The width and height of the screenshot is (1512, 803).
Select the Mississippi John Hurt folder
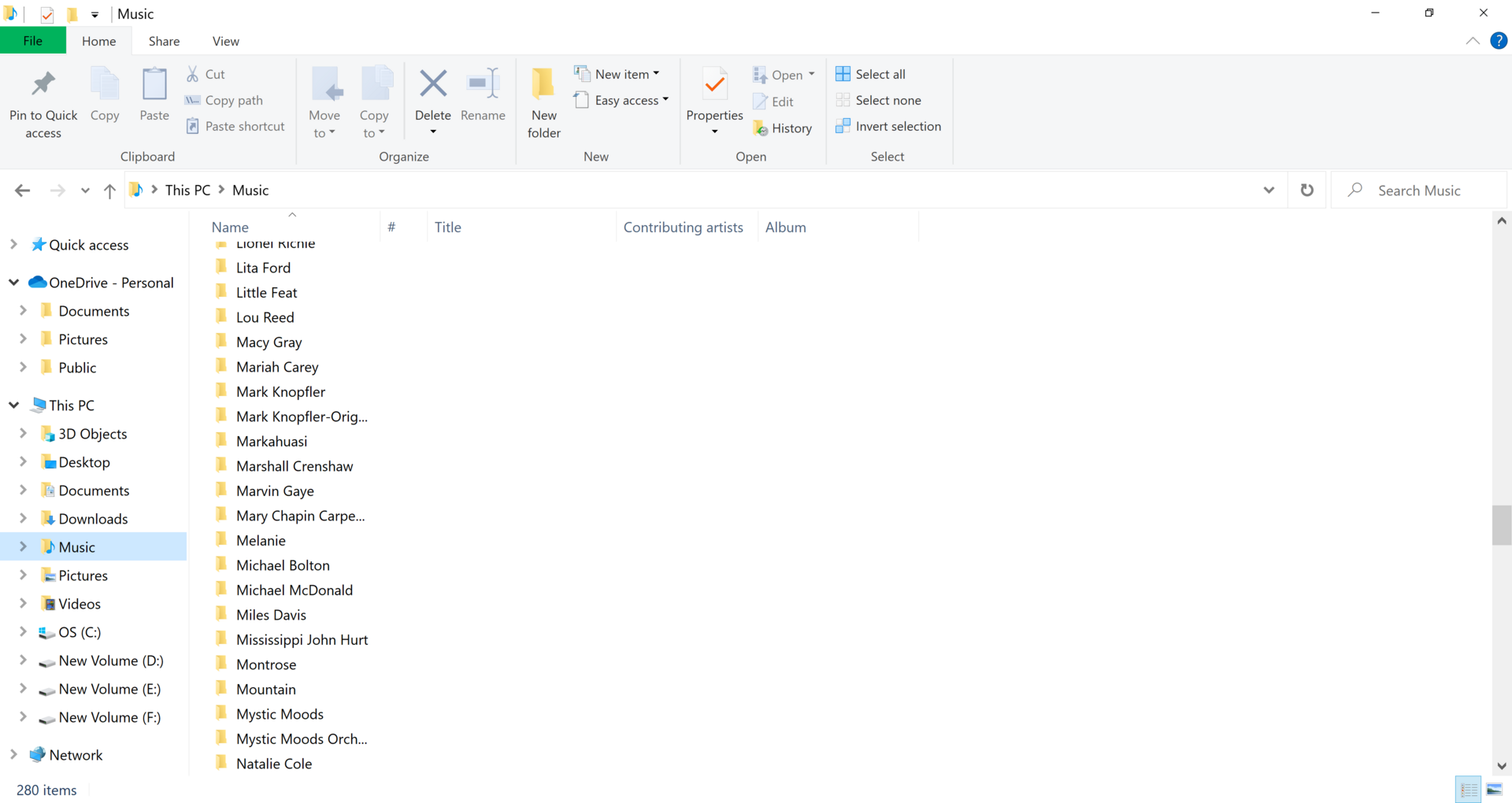coord(302,639)
